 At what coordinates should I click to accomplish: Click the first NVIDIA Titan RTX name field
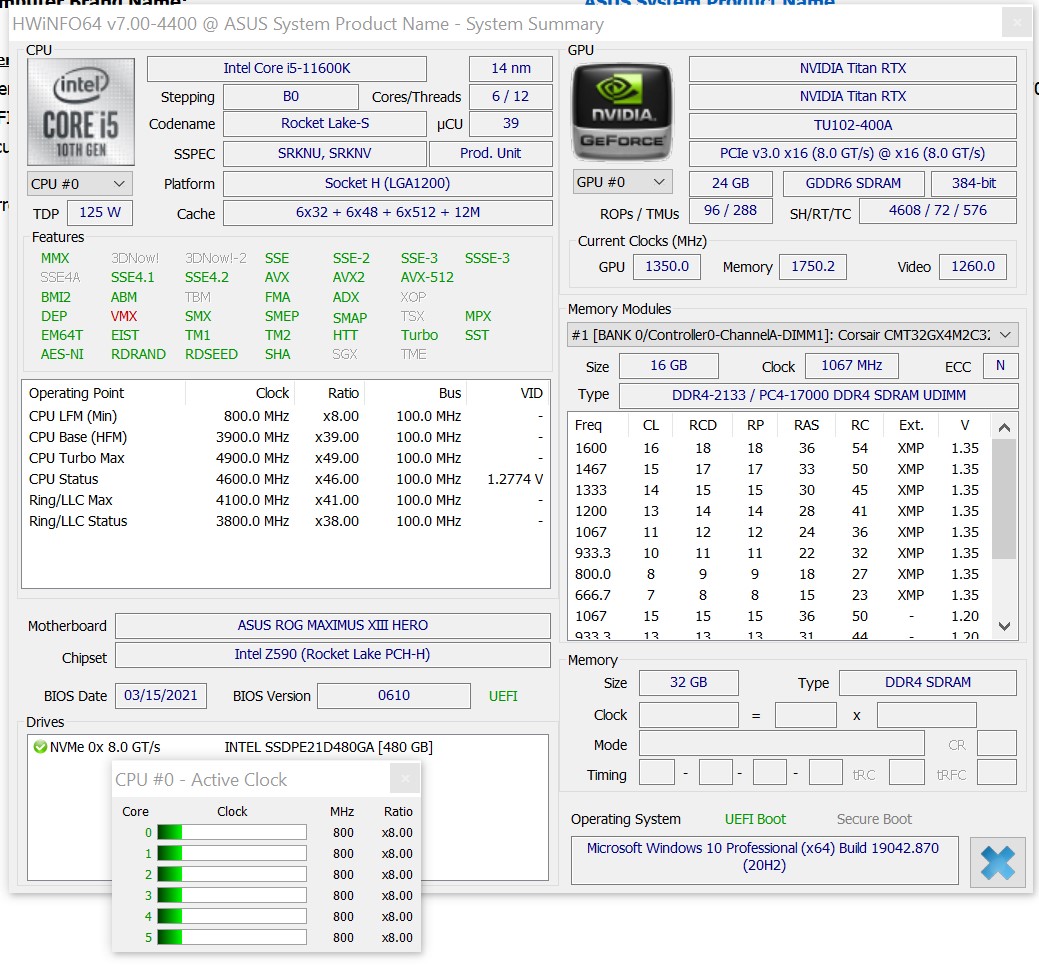[x=853, y=68]
